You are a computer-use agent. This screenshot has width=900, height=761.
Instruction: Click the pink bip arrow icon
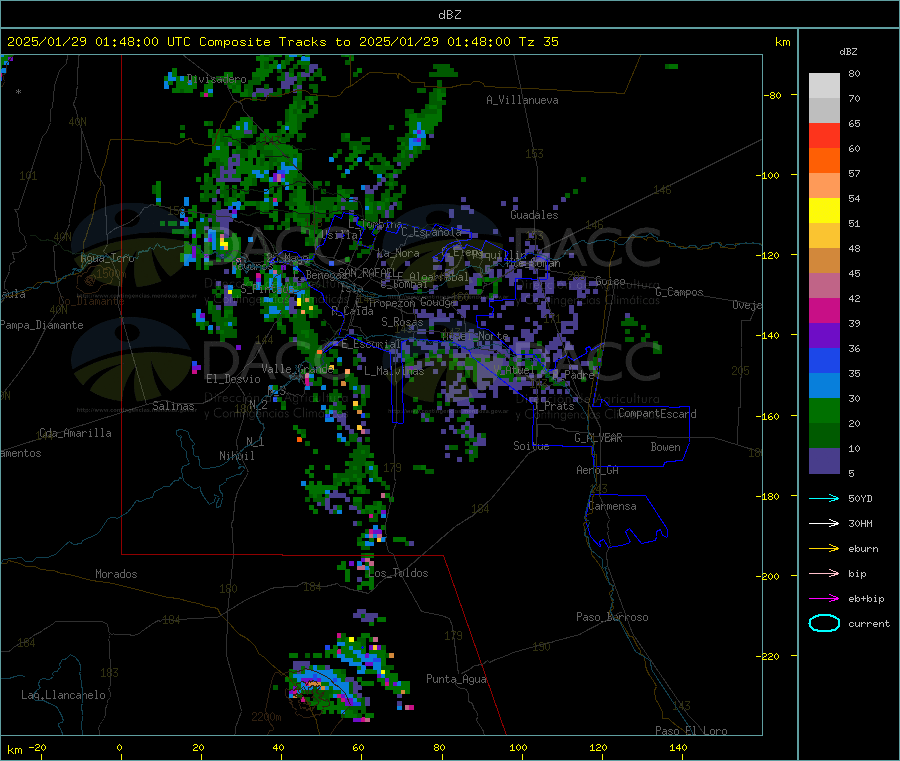point(824,573)
